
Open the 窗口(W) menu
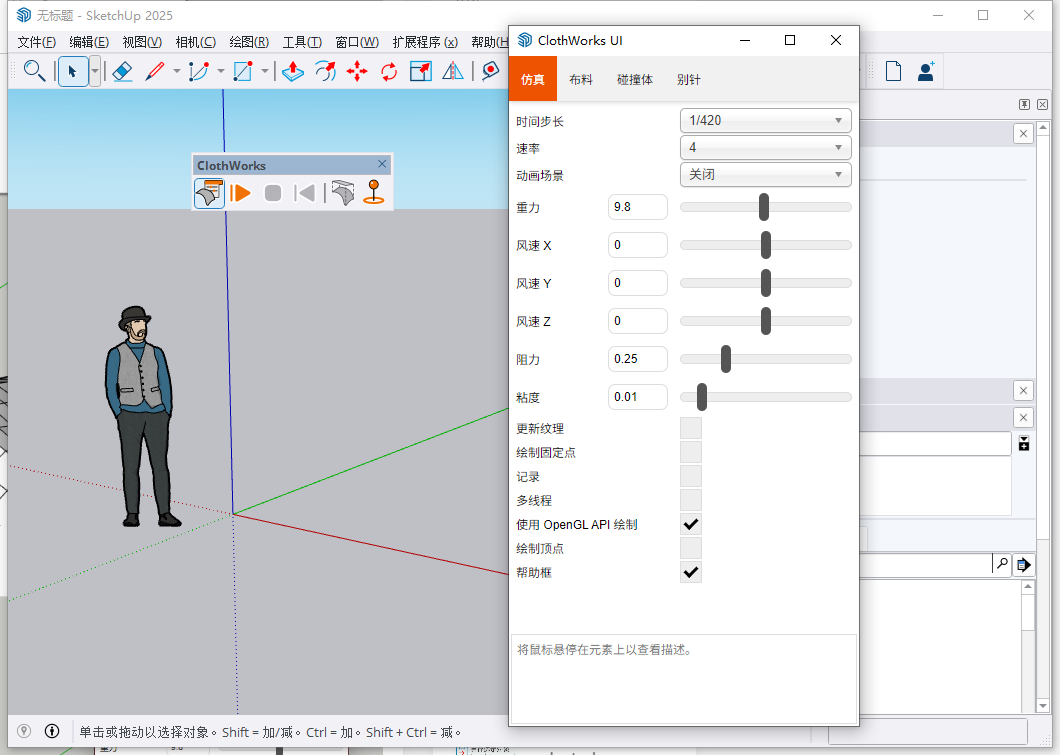[x=357, y=42]
